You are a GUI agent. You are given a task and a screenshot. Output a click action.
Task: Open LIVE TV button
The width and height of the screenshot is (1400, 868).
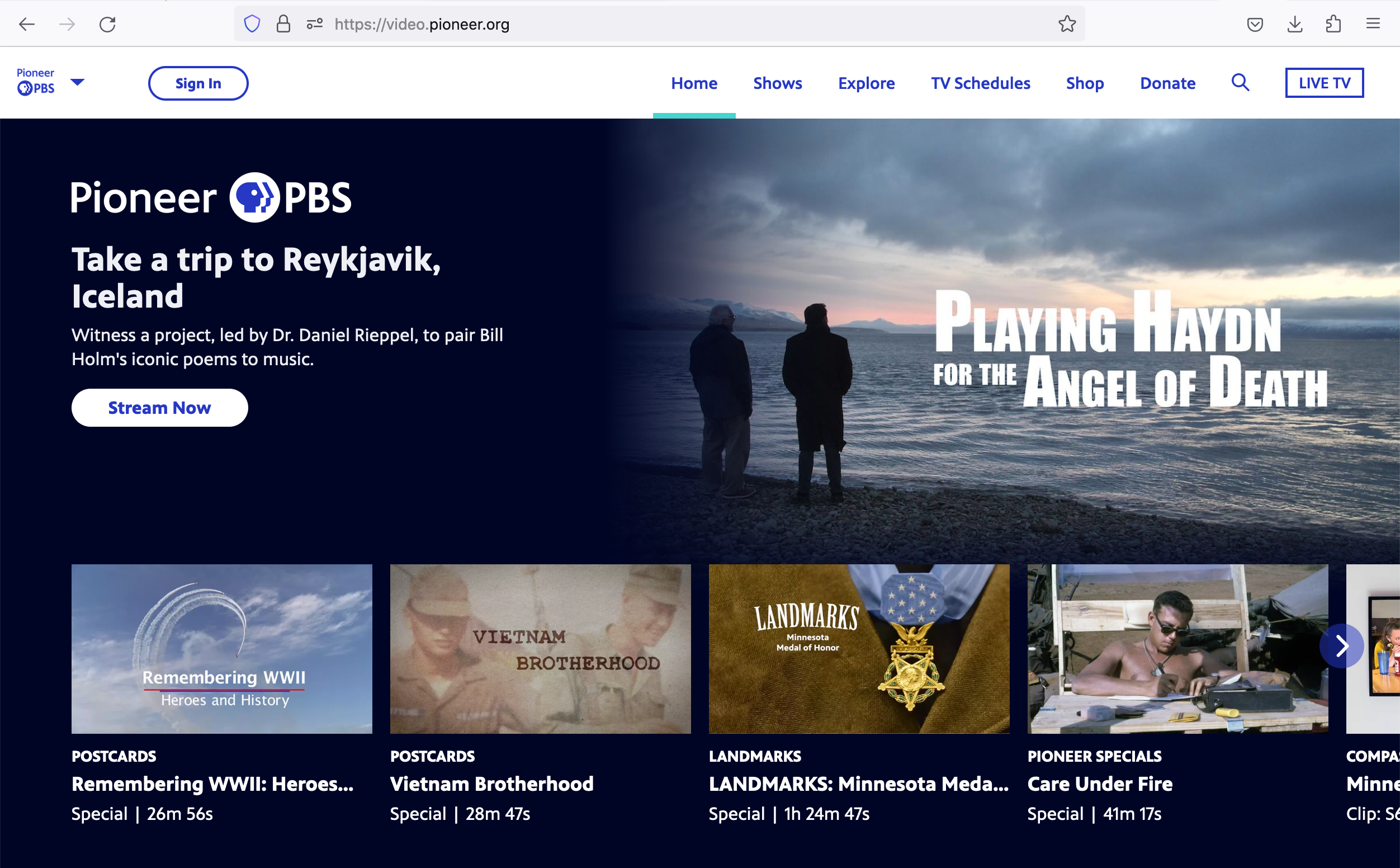coord(1324,83)
